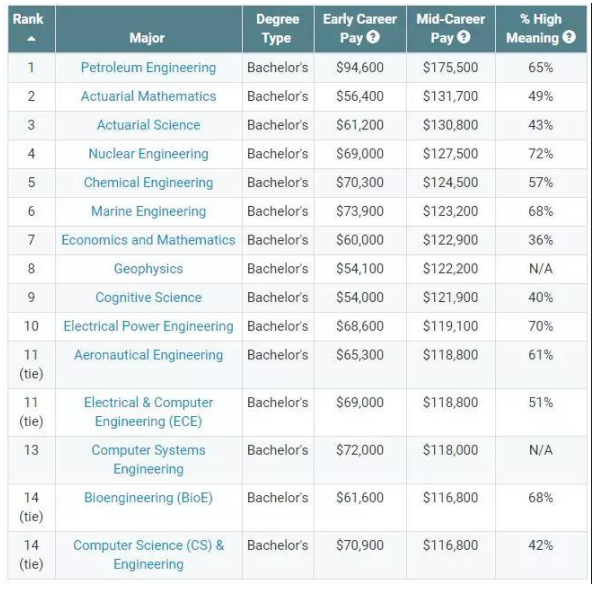This screenshot has width=594, height=594.
Task: Open the Electrical Power Engineering link
Action: pos(148,326)
